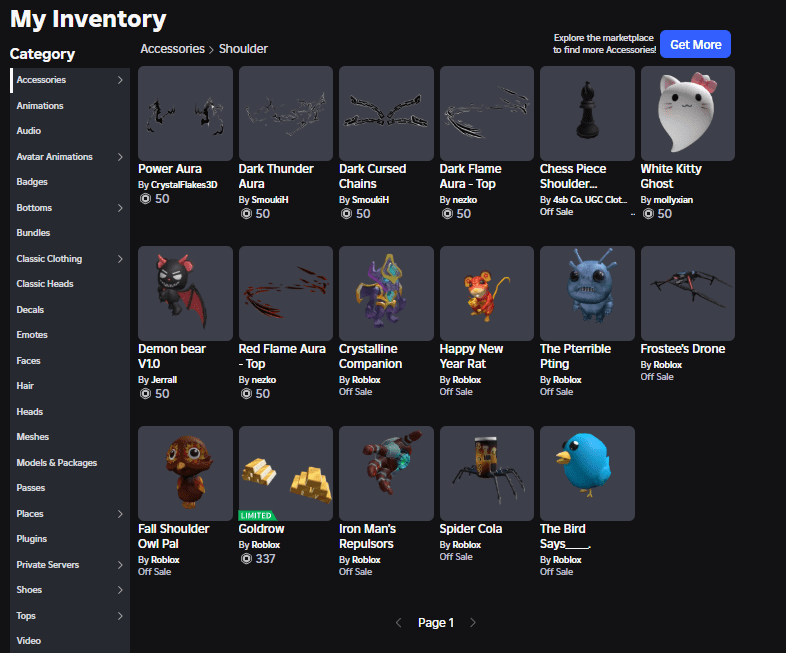
Task: Go to the previous inventory page arrow
Action: [x=399, y=623]
